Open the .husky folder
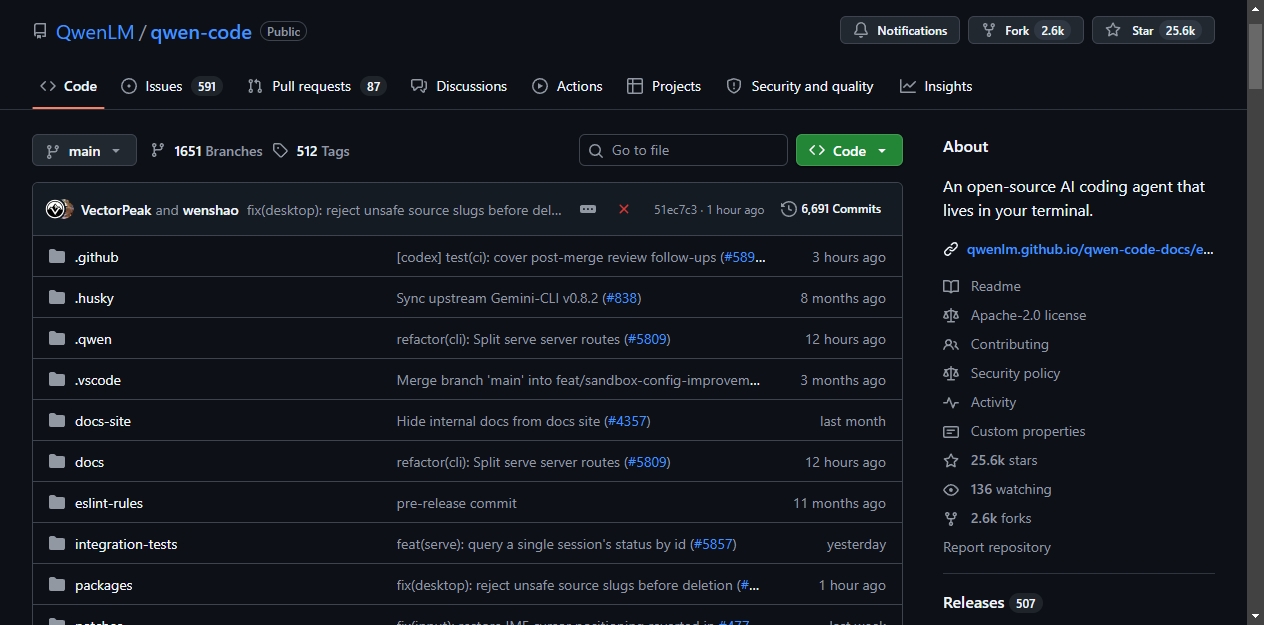This screenshot has height=625, width=1264. [x=94, y=298]
